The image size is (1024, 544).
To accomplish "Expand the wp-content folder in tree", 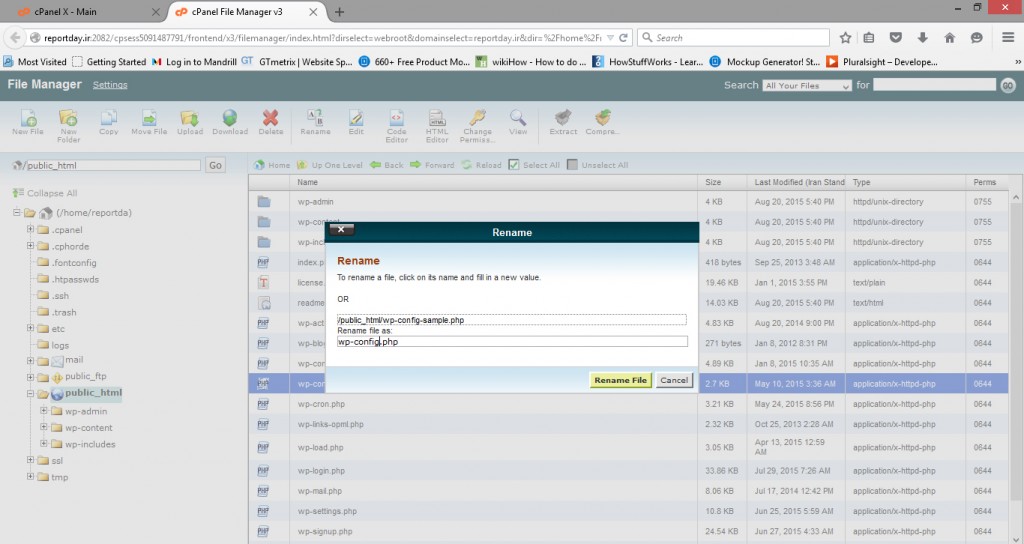I will coord(44,428).
